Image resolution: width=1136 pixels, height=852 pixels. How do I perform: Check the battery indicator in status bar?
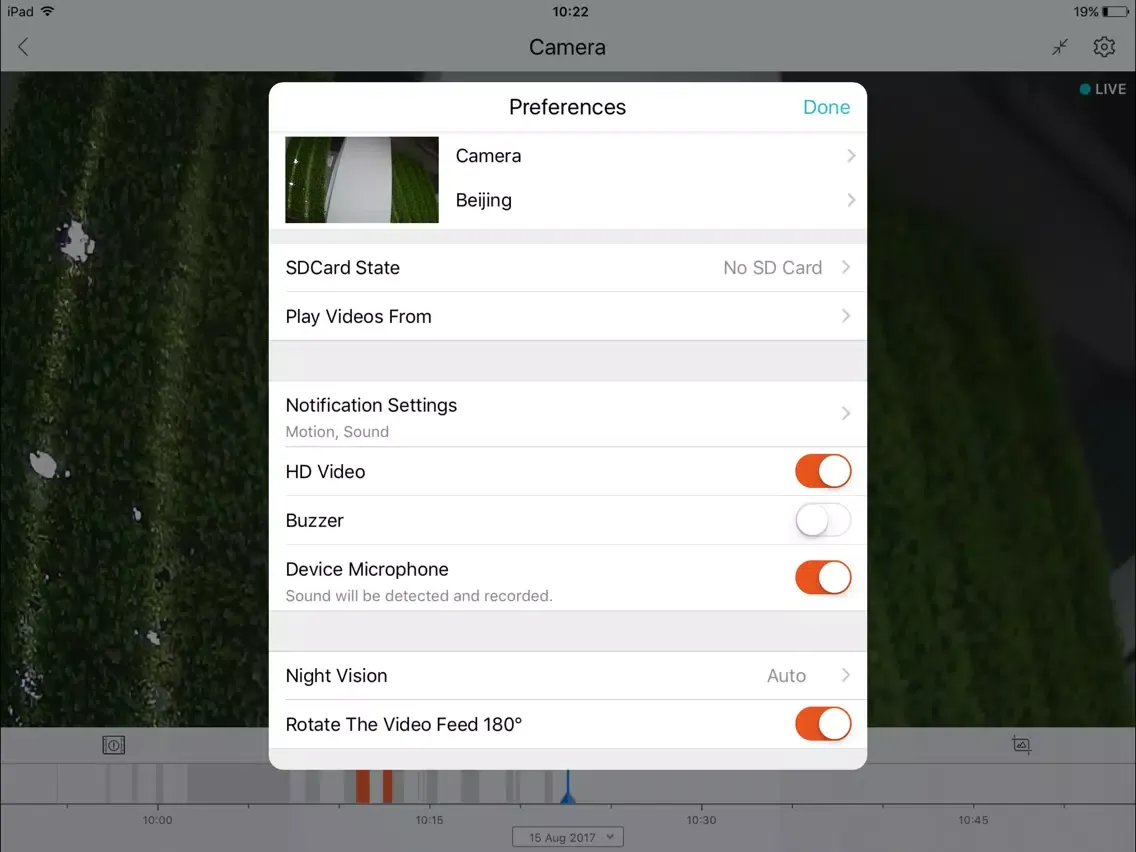(1115, 12)
